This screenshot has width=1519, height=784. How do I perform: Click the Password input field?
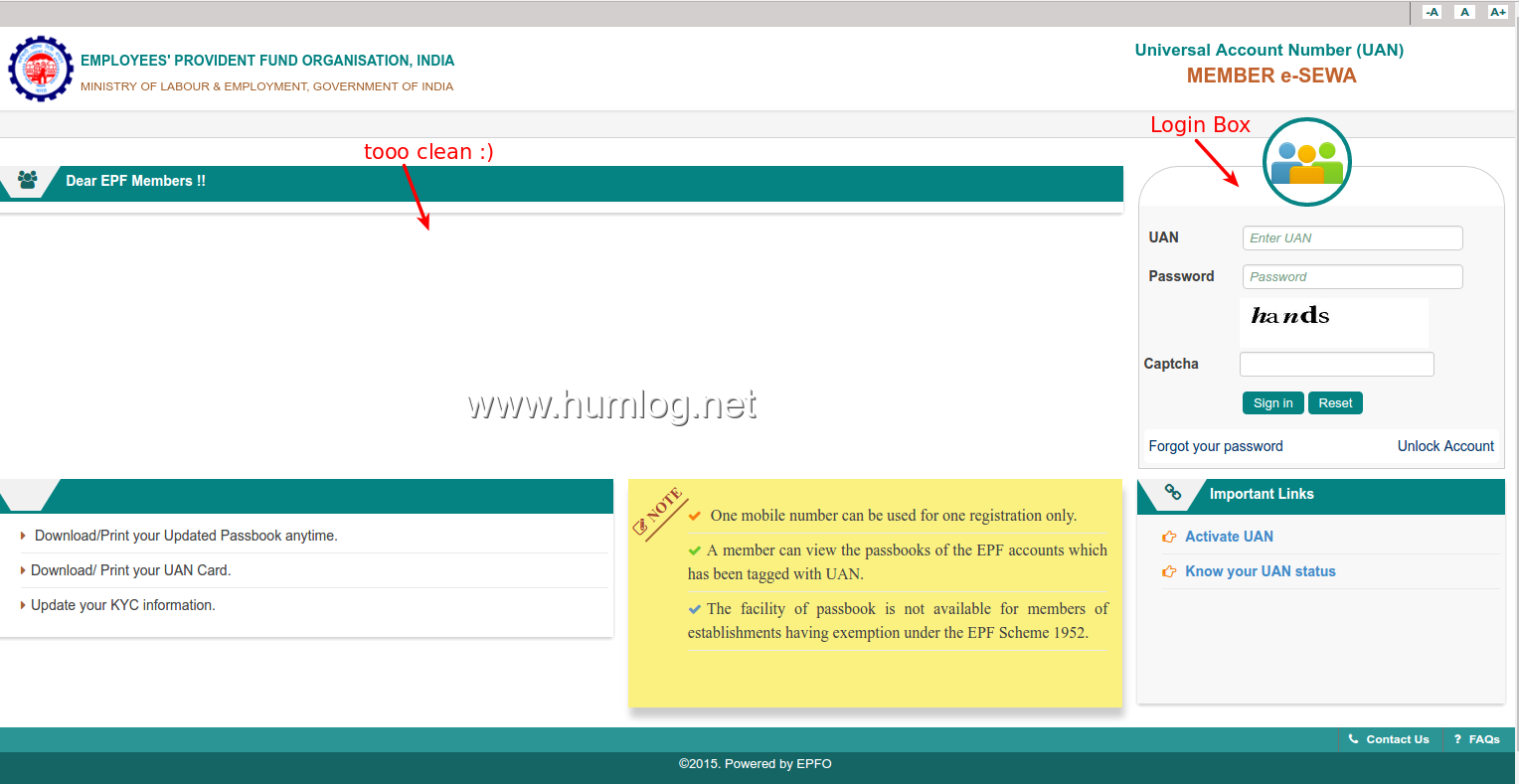(x=1352, y=276)
